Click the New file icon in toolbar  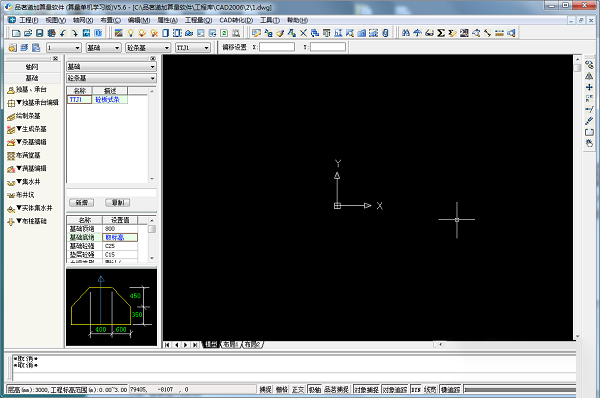pyautogui.click(x=16, y=33)
